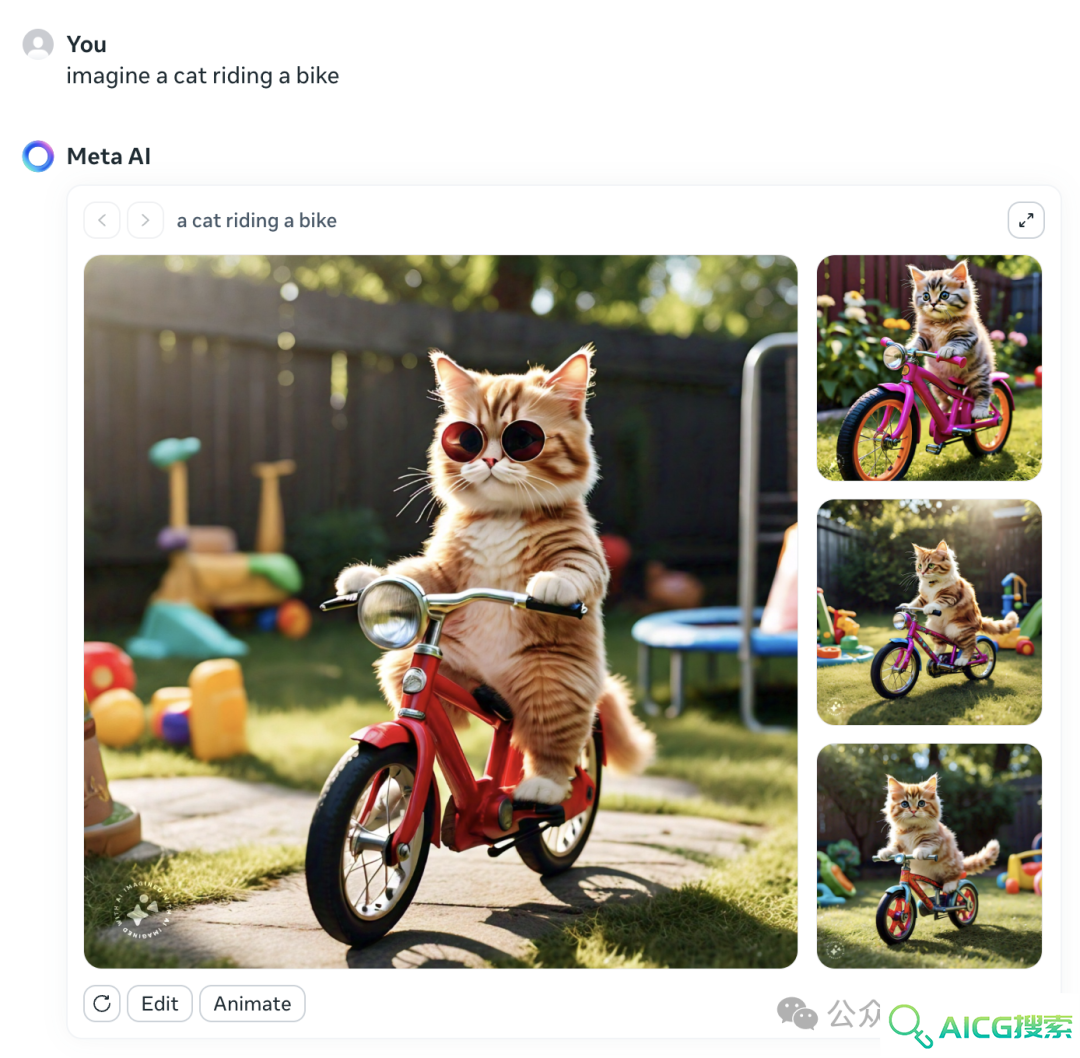Click the user avatar icon

(38, 44)
